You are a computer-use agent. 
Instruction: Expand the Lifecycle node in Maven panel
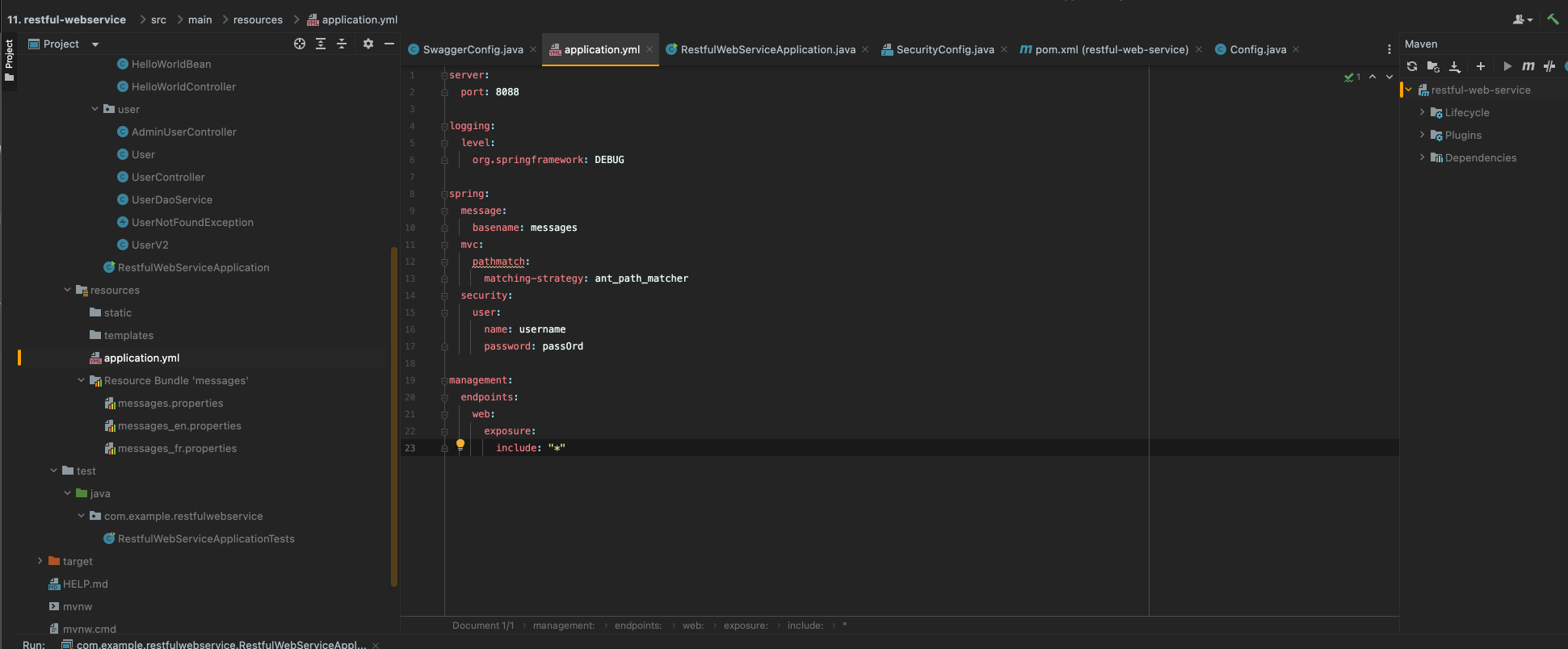[x=1423, y=112]
